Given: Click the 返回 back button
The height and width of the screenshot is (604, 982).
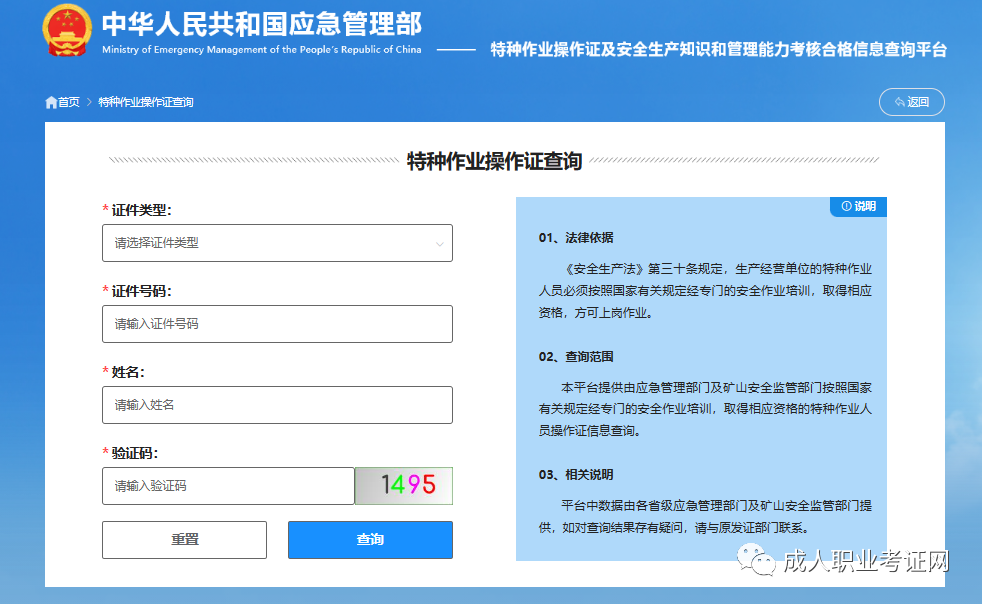Looking at the screenshot, I should coord(912,102).
